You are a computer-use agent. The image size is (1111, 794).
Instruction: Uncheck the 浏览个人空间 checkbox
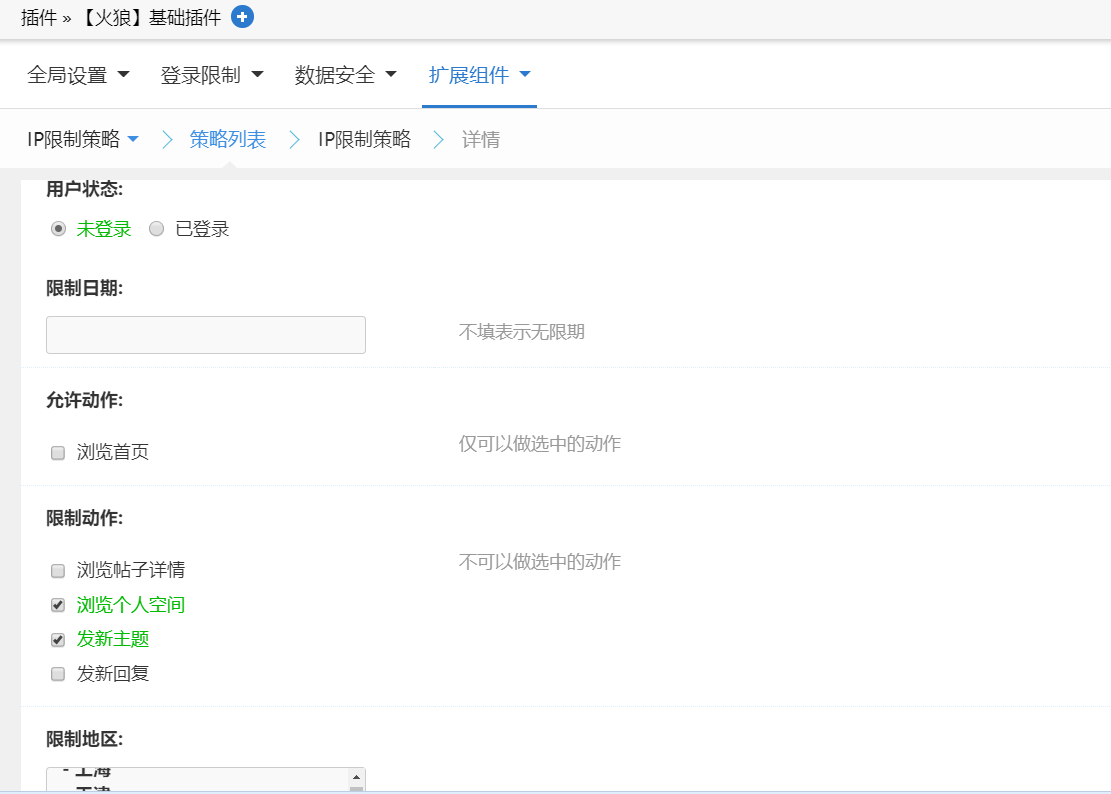[58, 606]
